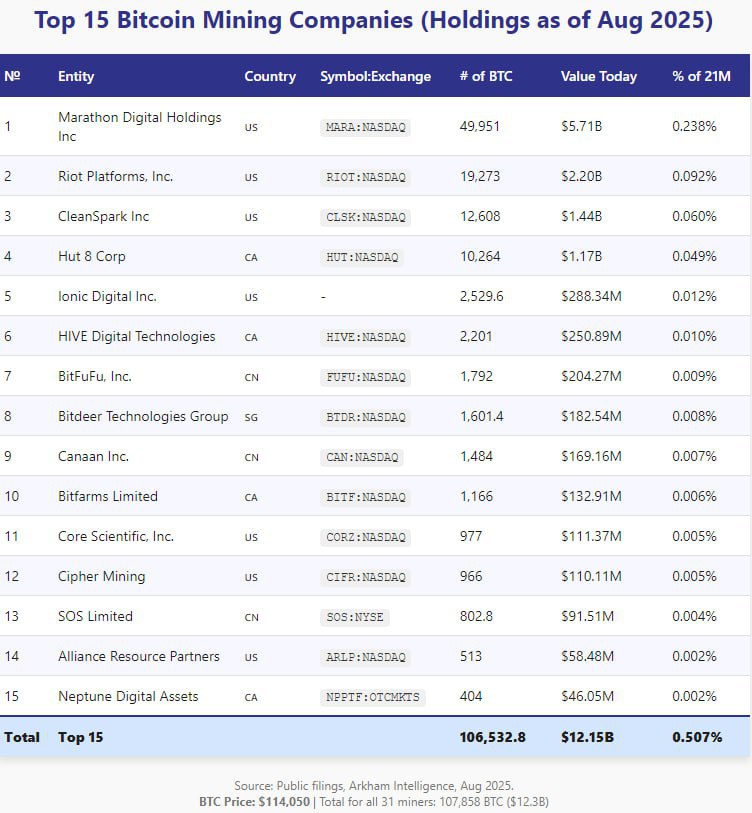Image resolution: width=752 pixels, height=813 pixels.
Task: Click the $58.48M value cell
Action: [x=587, y=656]
